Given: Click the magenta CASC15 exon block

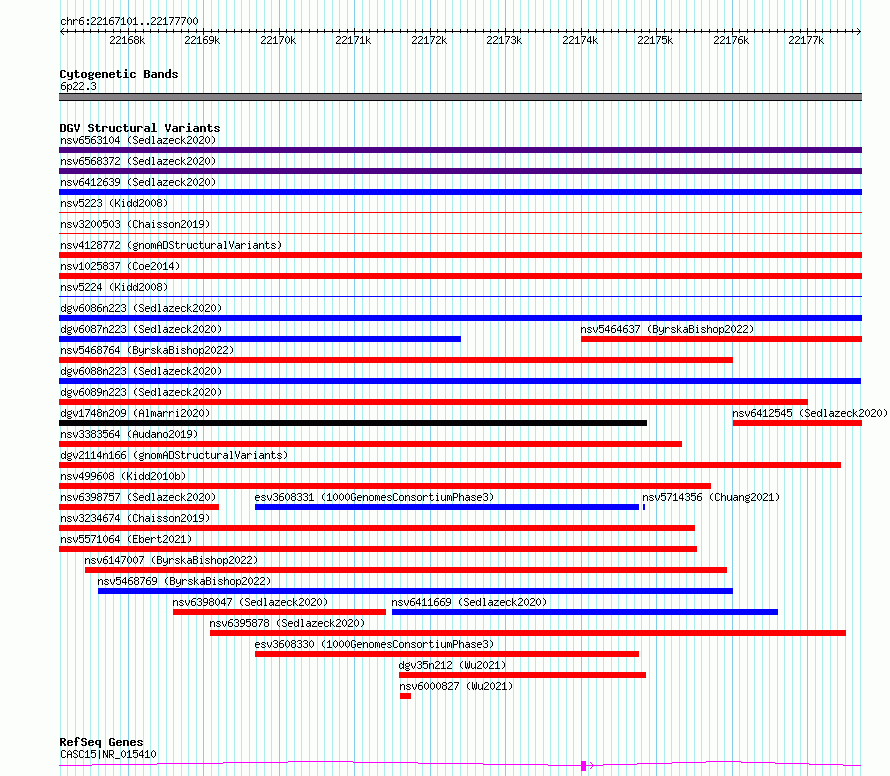Looking at the screenshot, I should point(583,766).
